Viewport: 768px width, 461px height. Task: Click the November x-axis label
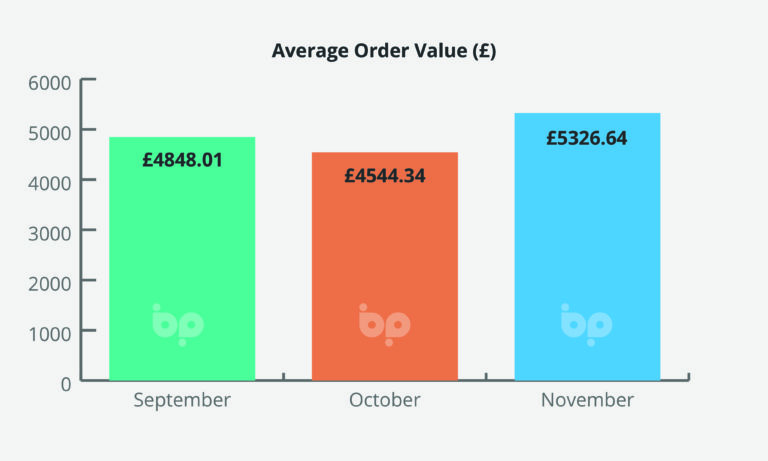(587, 400)
